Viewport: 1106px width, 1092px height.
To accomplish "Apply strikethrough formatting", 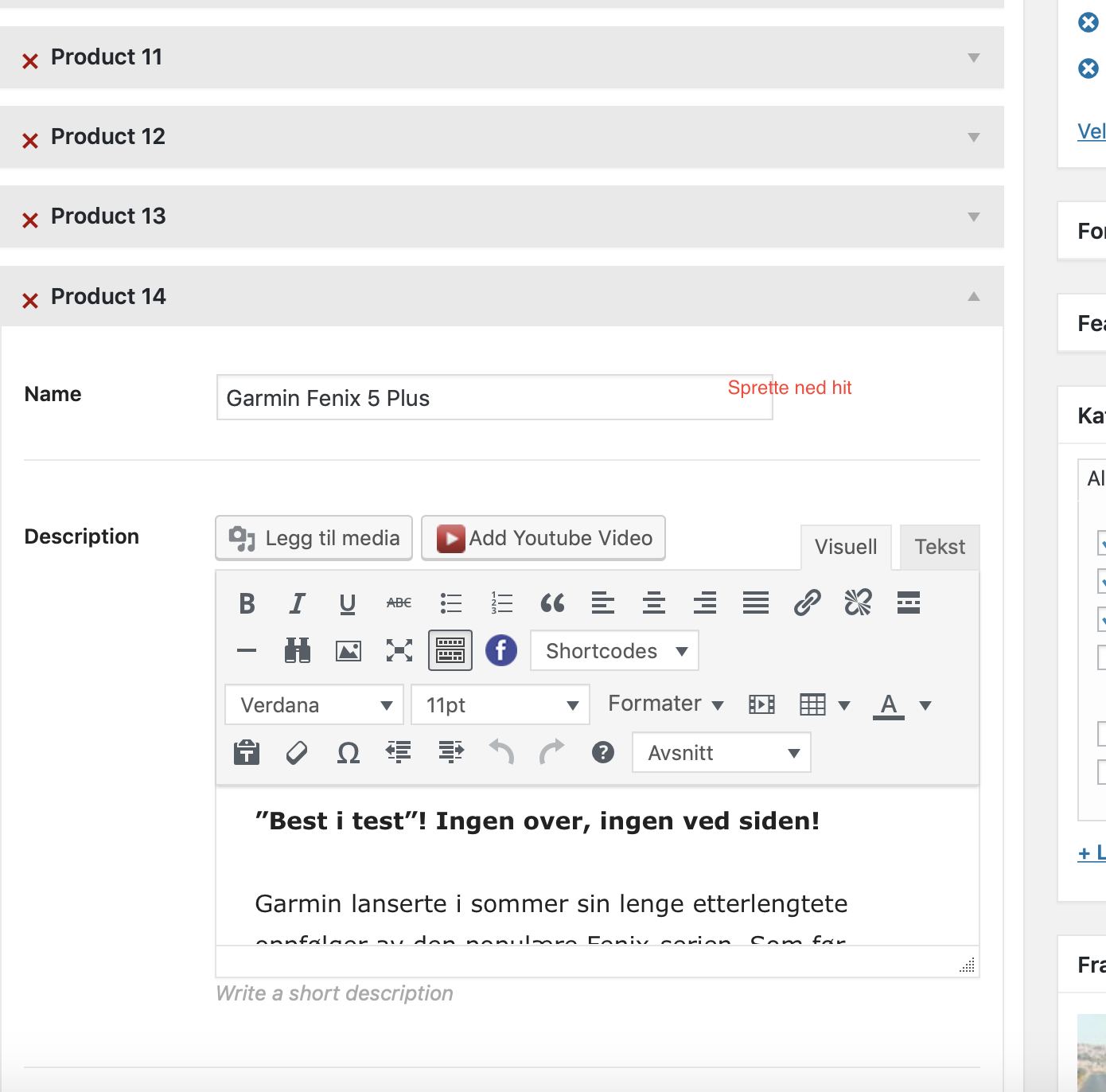I will click(399, 603).
